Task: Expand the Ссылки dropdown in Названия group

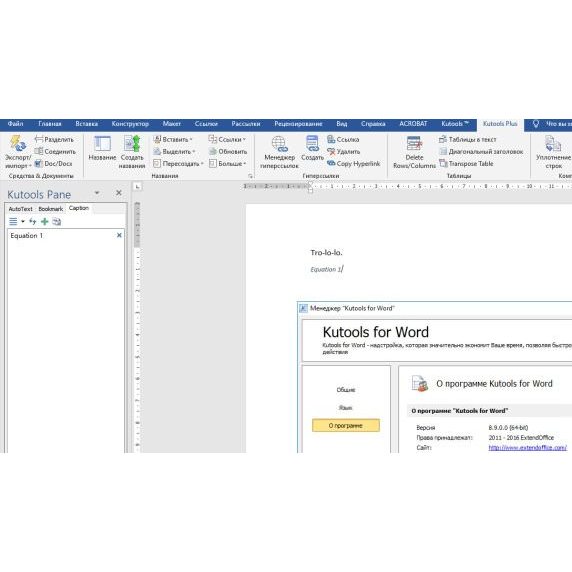Action: [244, 139]
